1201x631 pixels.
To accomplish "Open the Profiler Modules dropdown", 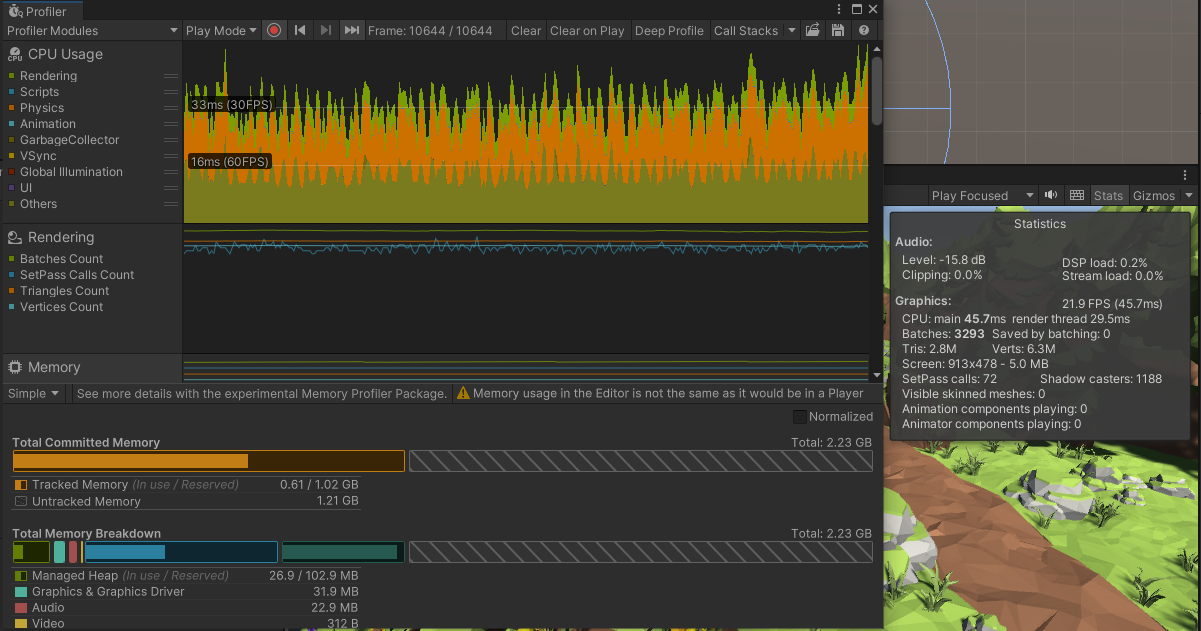I will coord(91,30).
